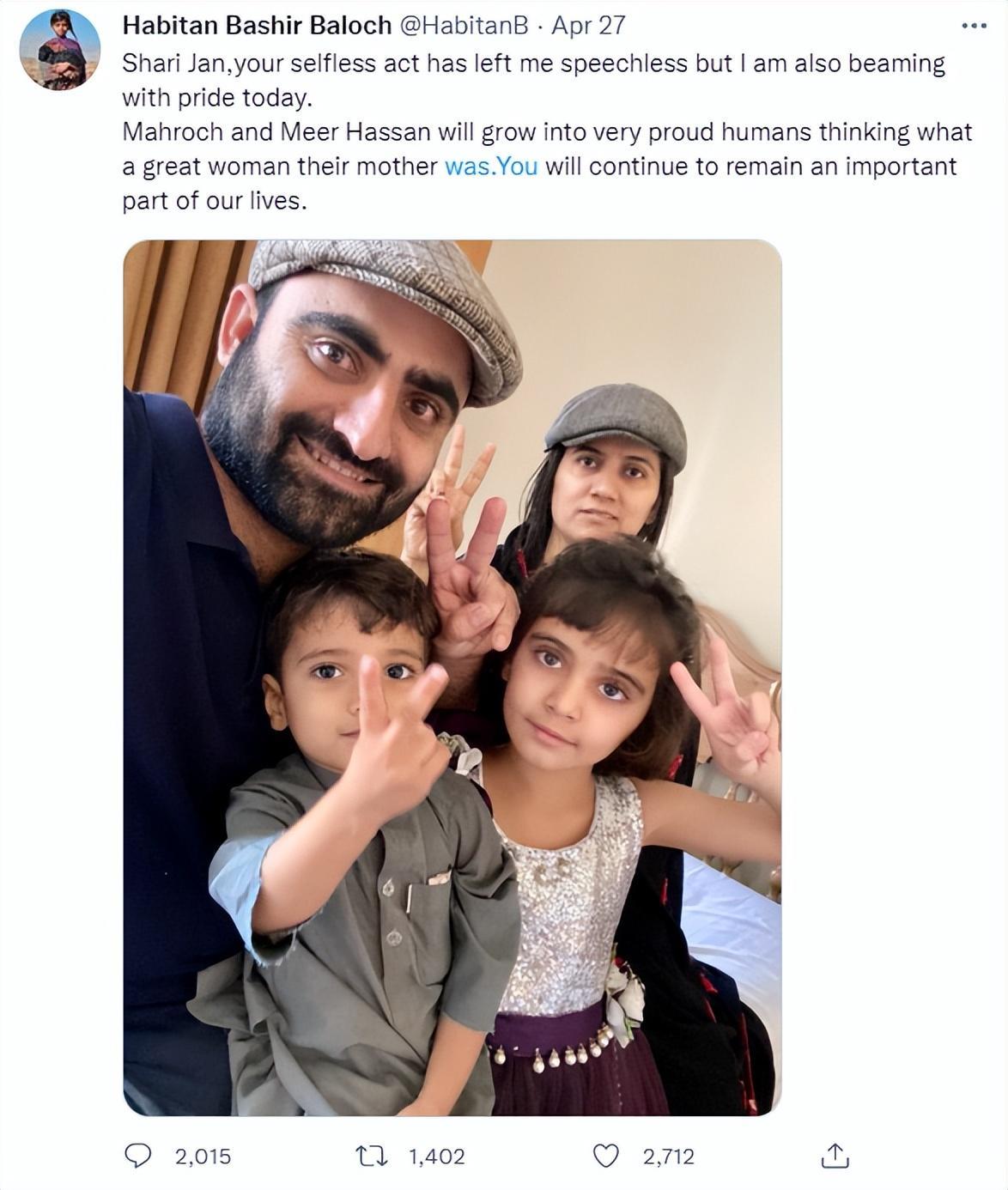
Task: Click the 2,015 replies count
Action: point(203,1157)
